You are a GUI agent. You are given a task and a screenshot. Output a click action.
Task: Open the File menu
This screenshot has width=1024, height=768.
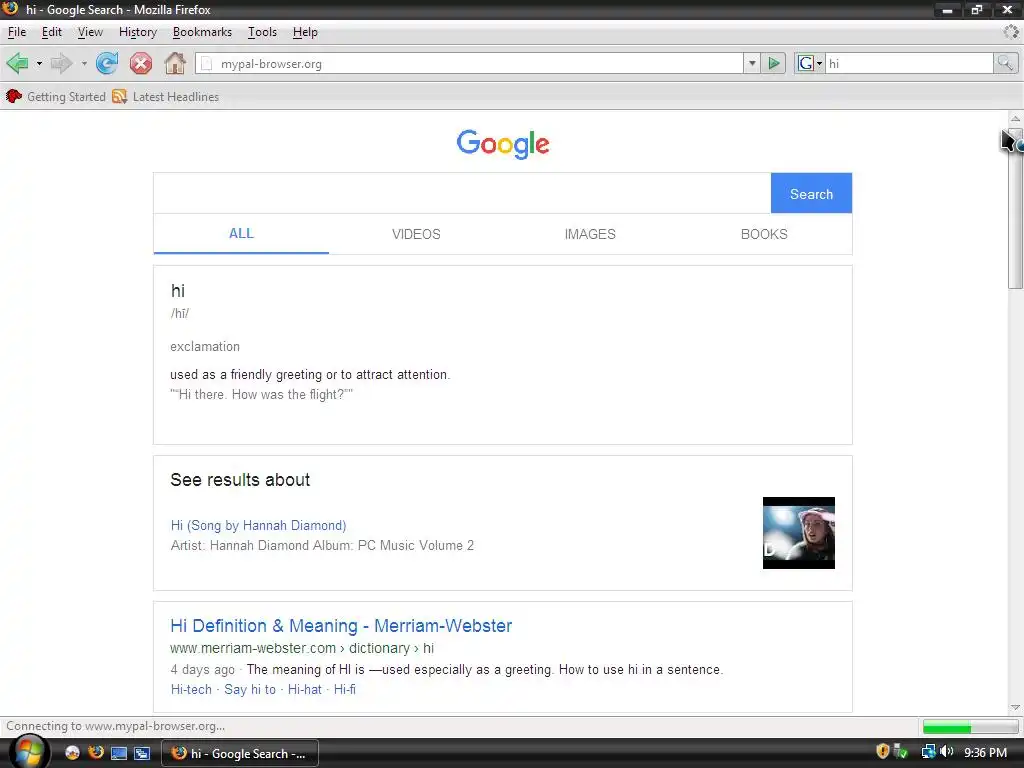click(17, 32)
